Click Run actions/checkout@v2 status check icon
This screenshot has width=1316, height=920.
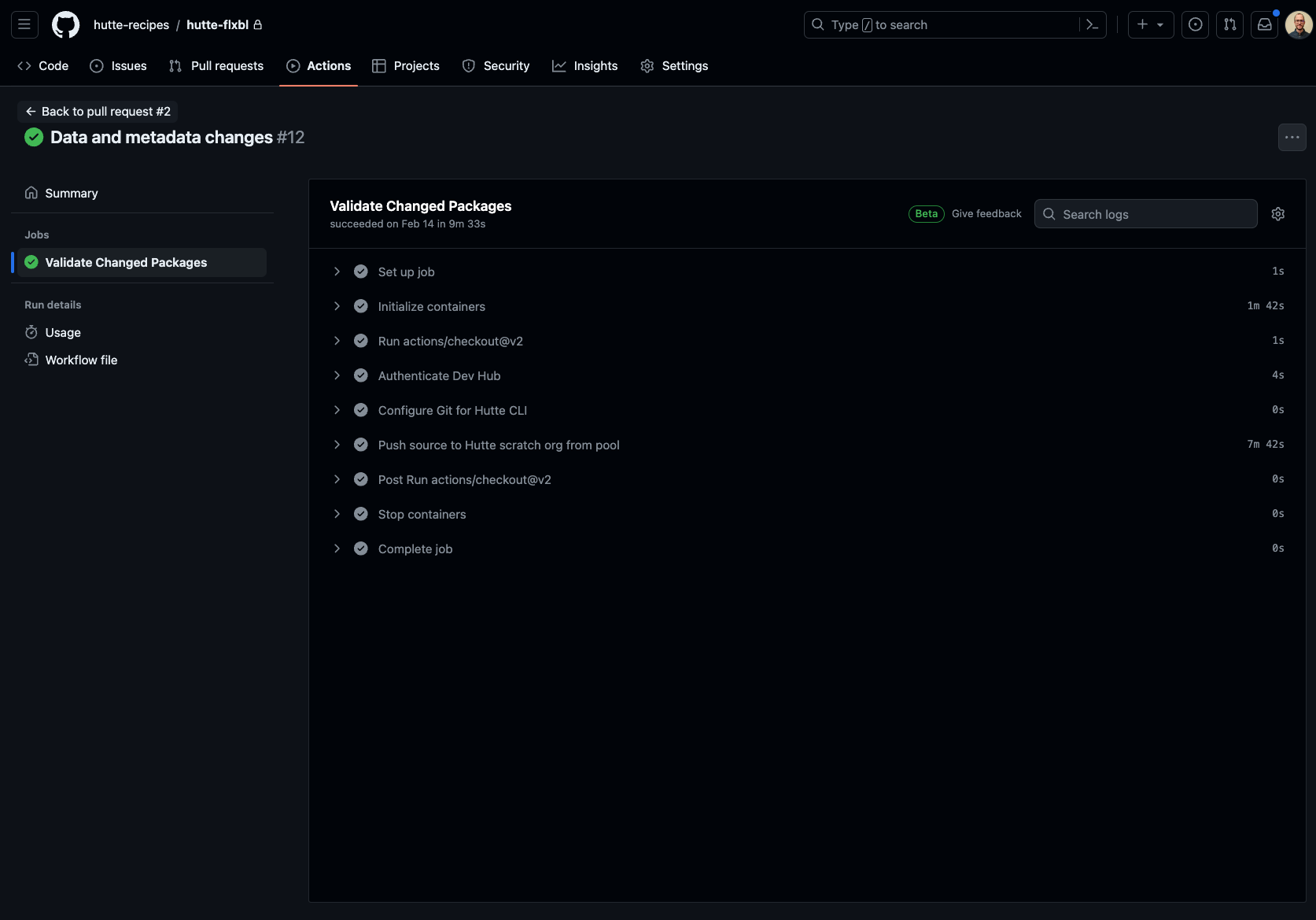(x=361, y=341)
